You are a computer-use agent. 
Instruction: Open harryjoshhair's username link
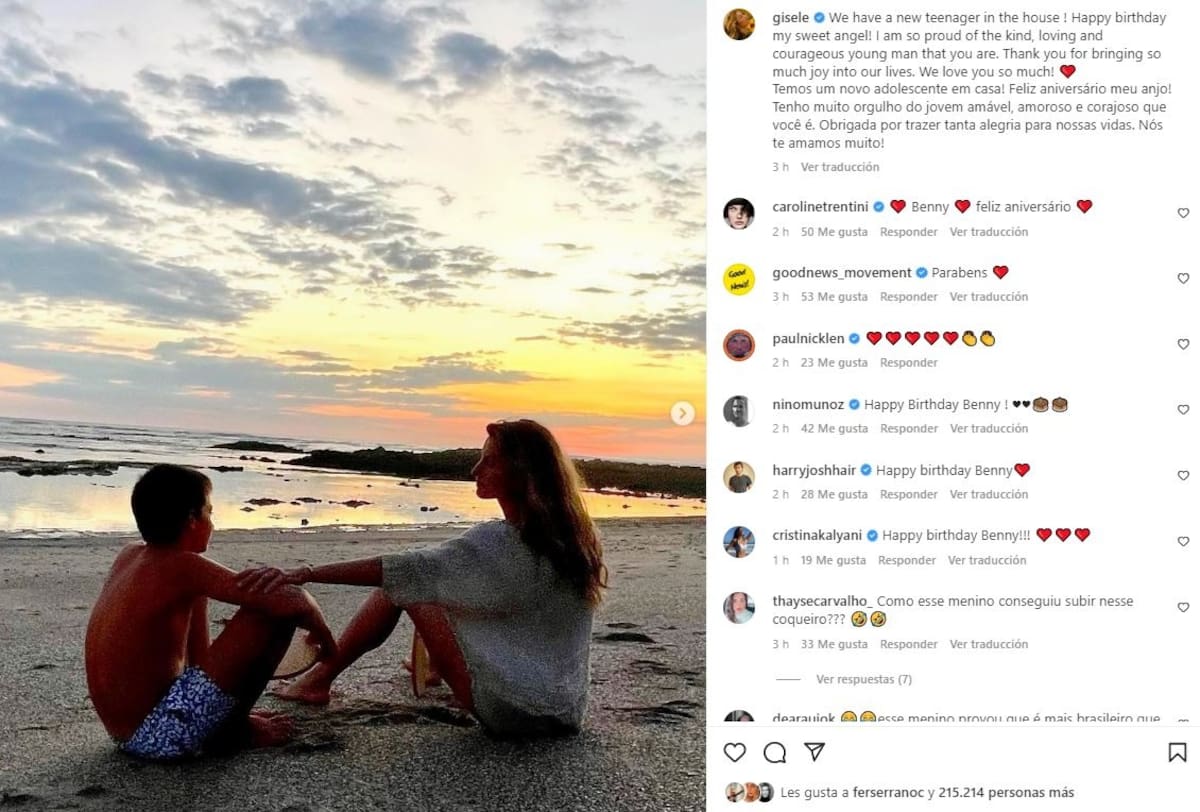tap(814, 470)
